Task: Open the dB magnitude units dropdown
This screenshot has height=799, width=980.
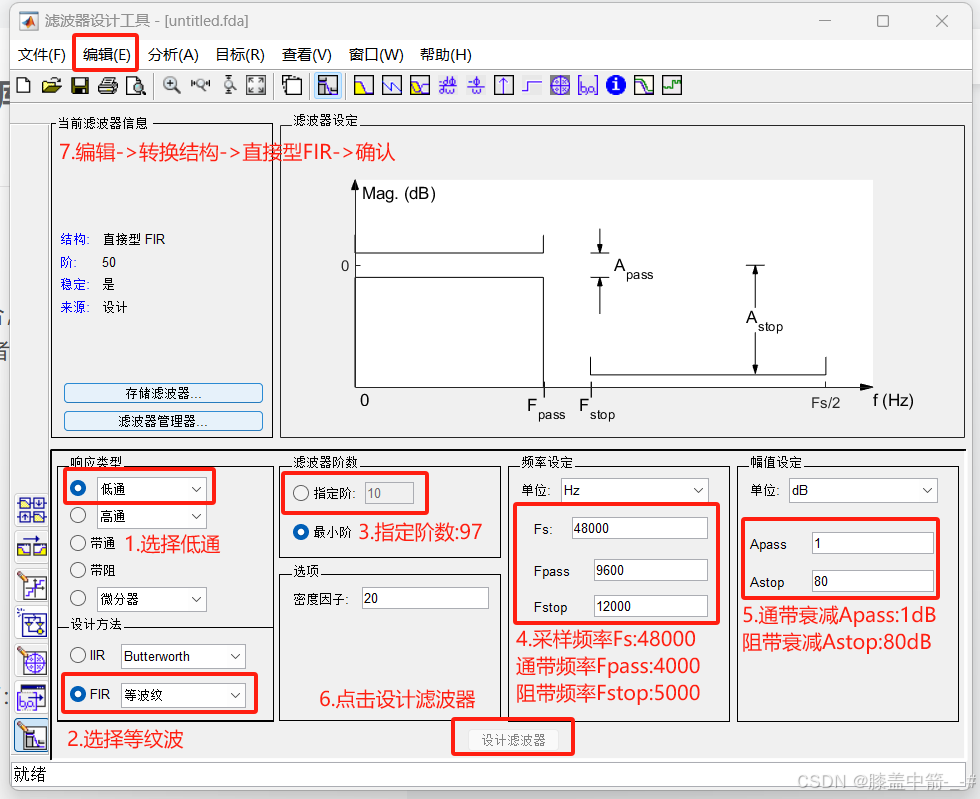Action: (861, 490)
